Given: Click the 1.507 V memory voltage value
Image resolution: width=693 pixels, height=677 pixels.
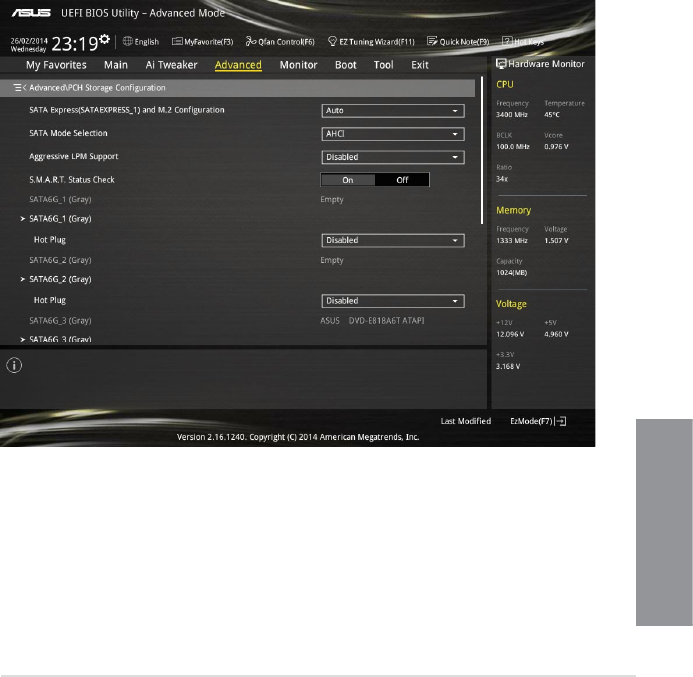Looking at the screenshot, I should point(556,241).
